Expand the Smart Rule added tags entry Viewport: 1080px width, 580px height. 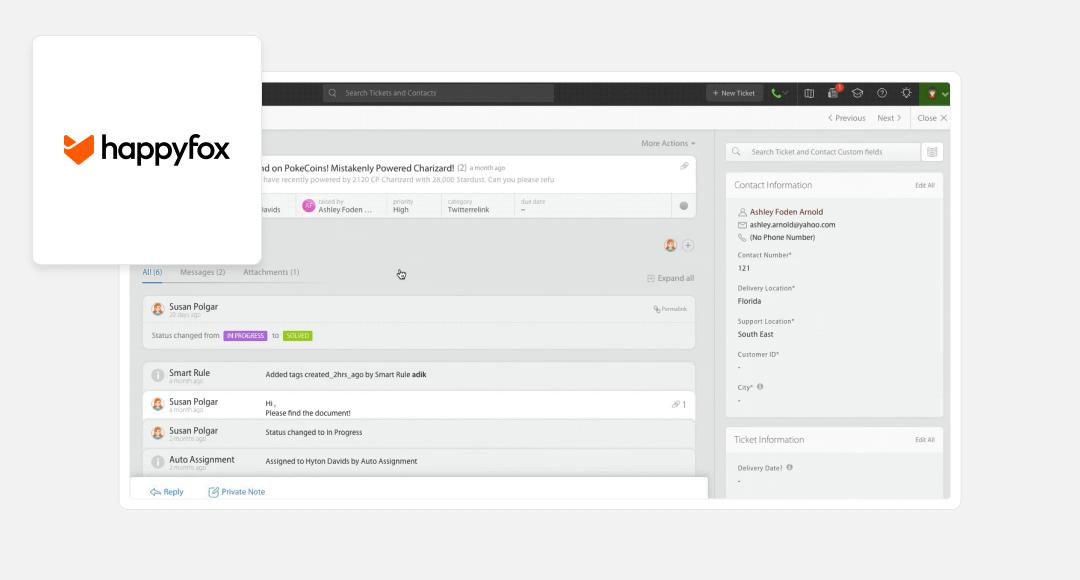(419, 375)
